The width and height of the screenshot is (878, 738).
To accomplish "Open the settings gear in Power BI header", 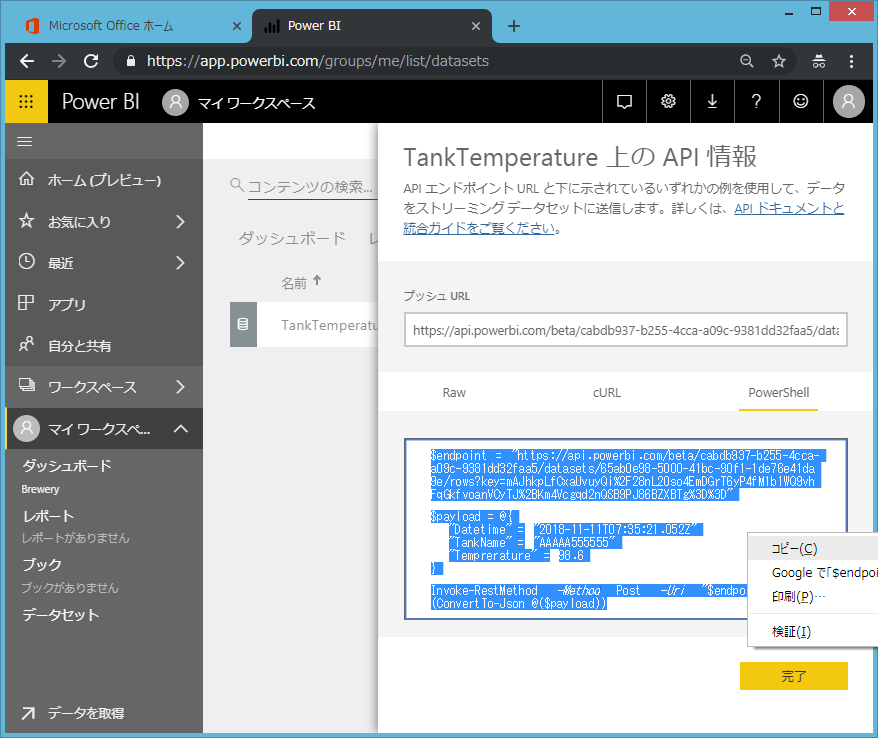I will click(x=668, y=101).
